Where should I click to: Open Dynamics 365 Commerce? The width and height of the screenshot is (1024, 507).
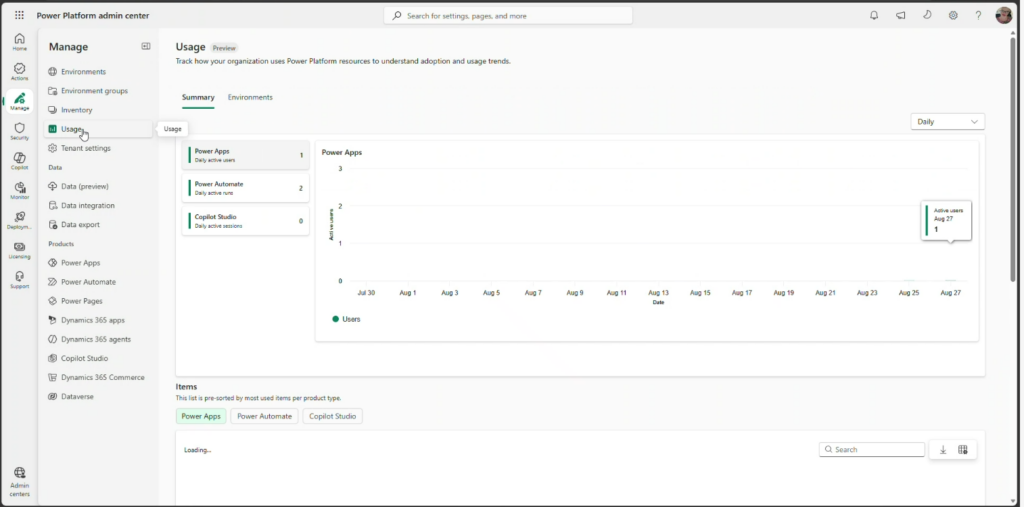[98, 377]
